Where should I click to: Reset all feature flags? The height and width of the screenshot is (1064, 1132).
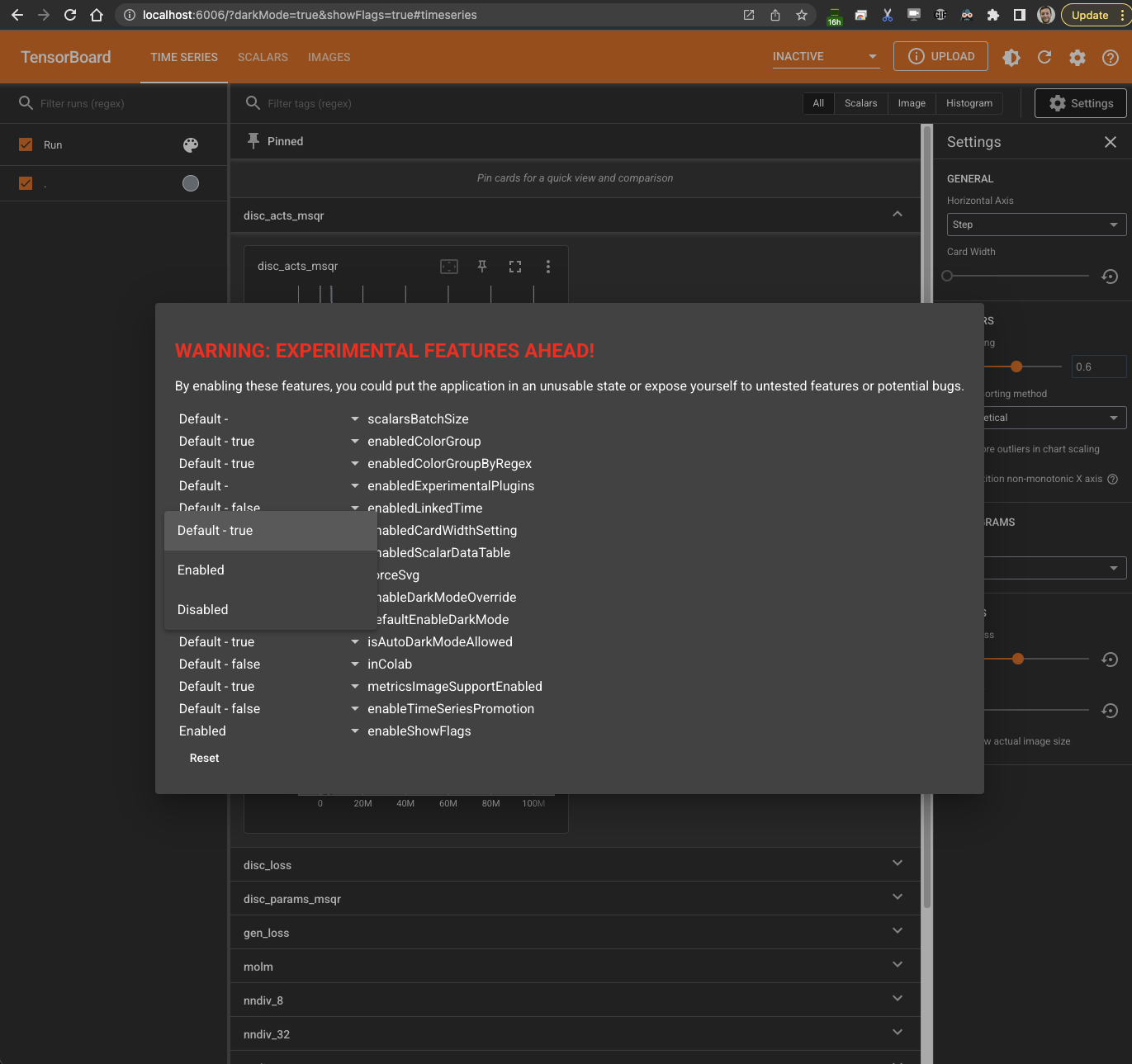(205, 758)
